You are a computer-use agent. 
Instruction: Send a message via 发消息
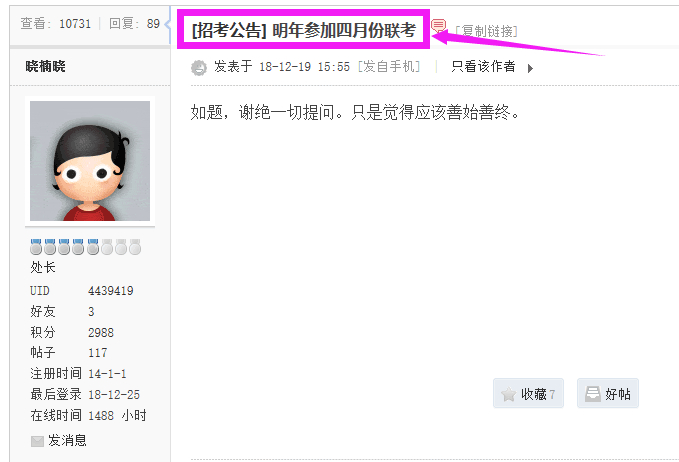coord(67,441)
